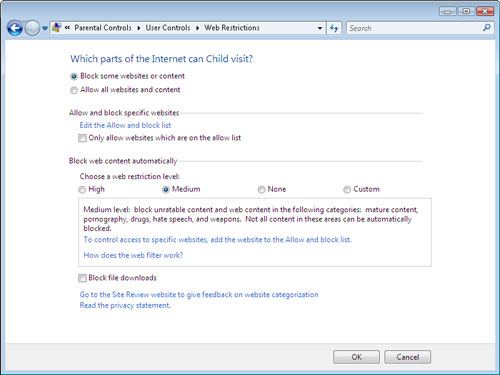Click inside the Search field
This screenshot has height=375, width=500.
pos(414,28)
